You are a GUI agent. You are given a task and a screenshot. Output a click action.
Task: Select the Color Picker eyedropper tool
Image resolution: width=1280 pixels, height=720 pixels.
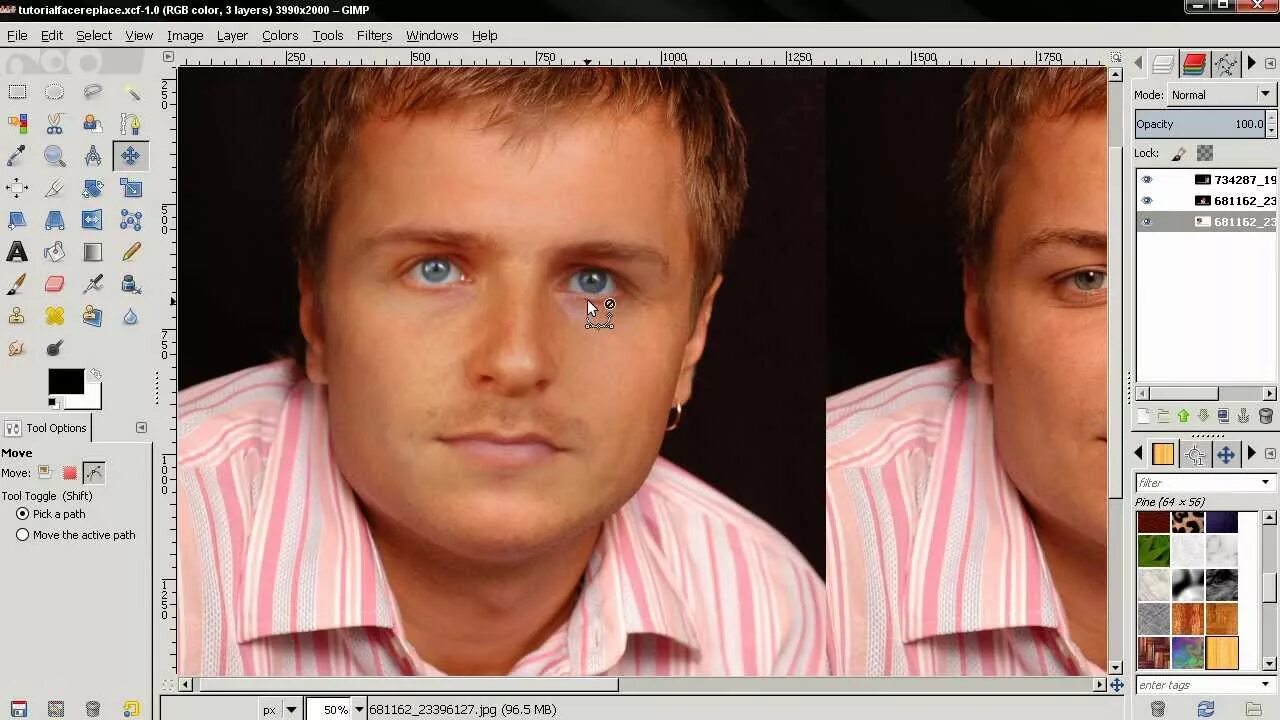coord(17,156)
